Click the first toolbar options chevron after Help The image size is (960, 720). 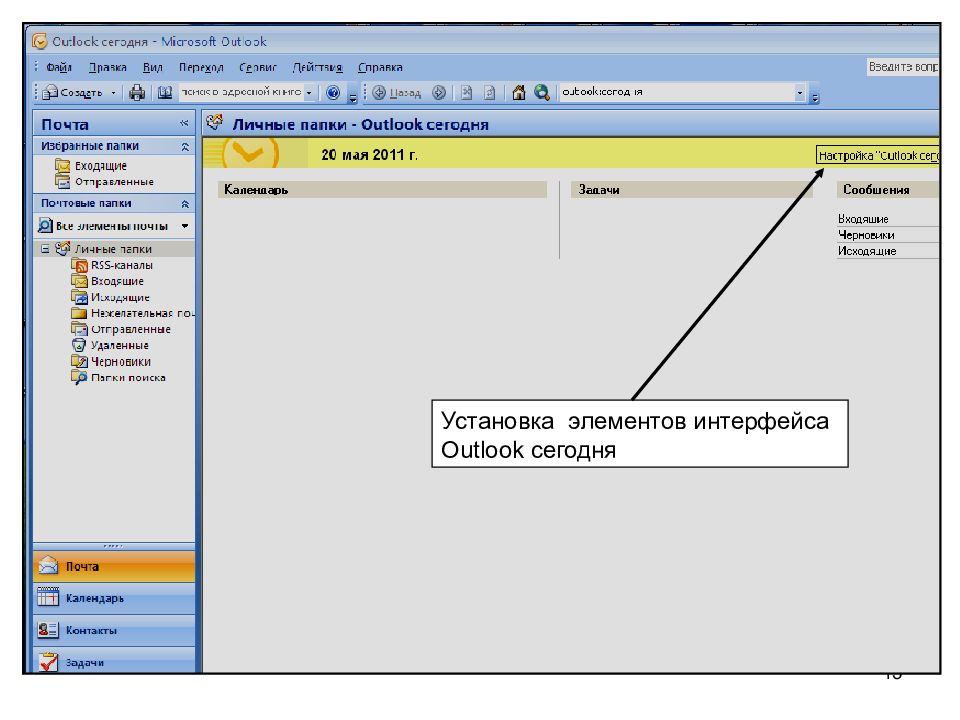(x=353, y=96)
